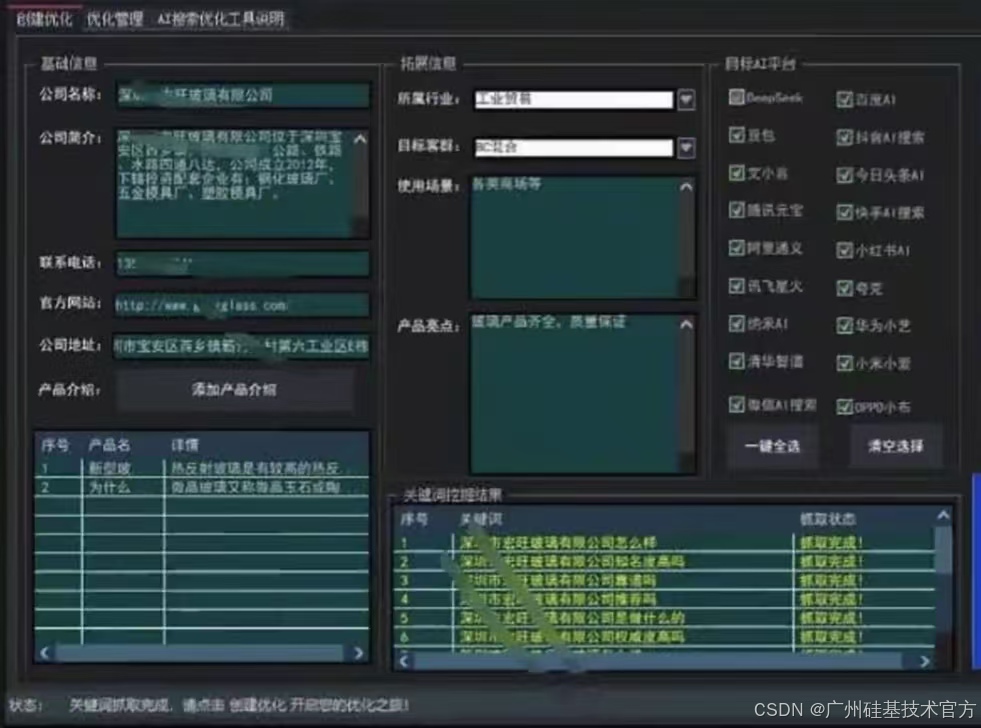Click the 产品亮点 scroll-up arrow

pos(686,324)
